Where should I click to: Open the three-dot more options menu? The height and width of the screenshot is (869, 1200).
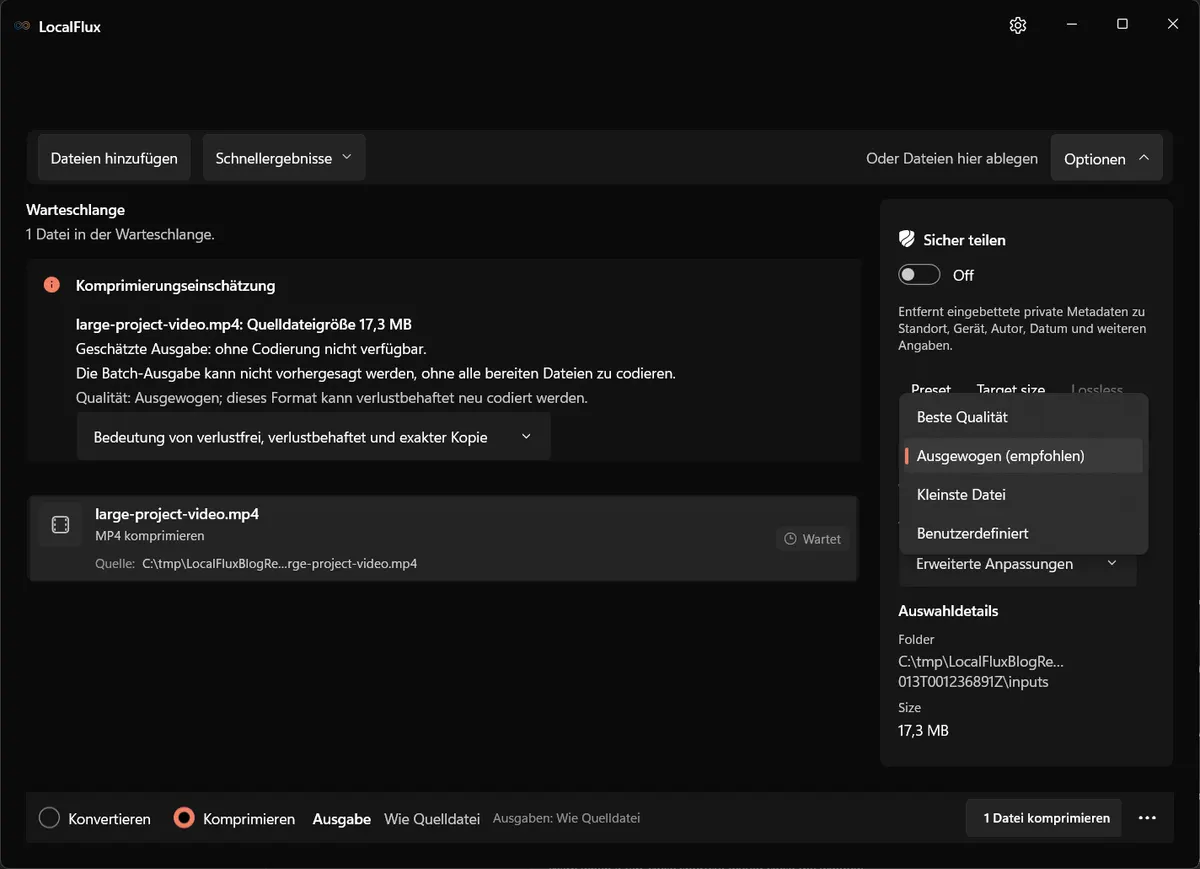point(1147,818)
